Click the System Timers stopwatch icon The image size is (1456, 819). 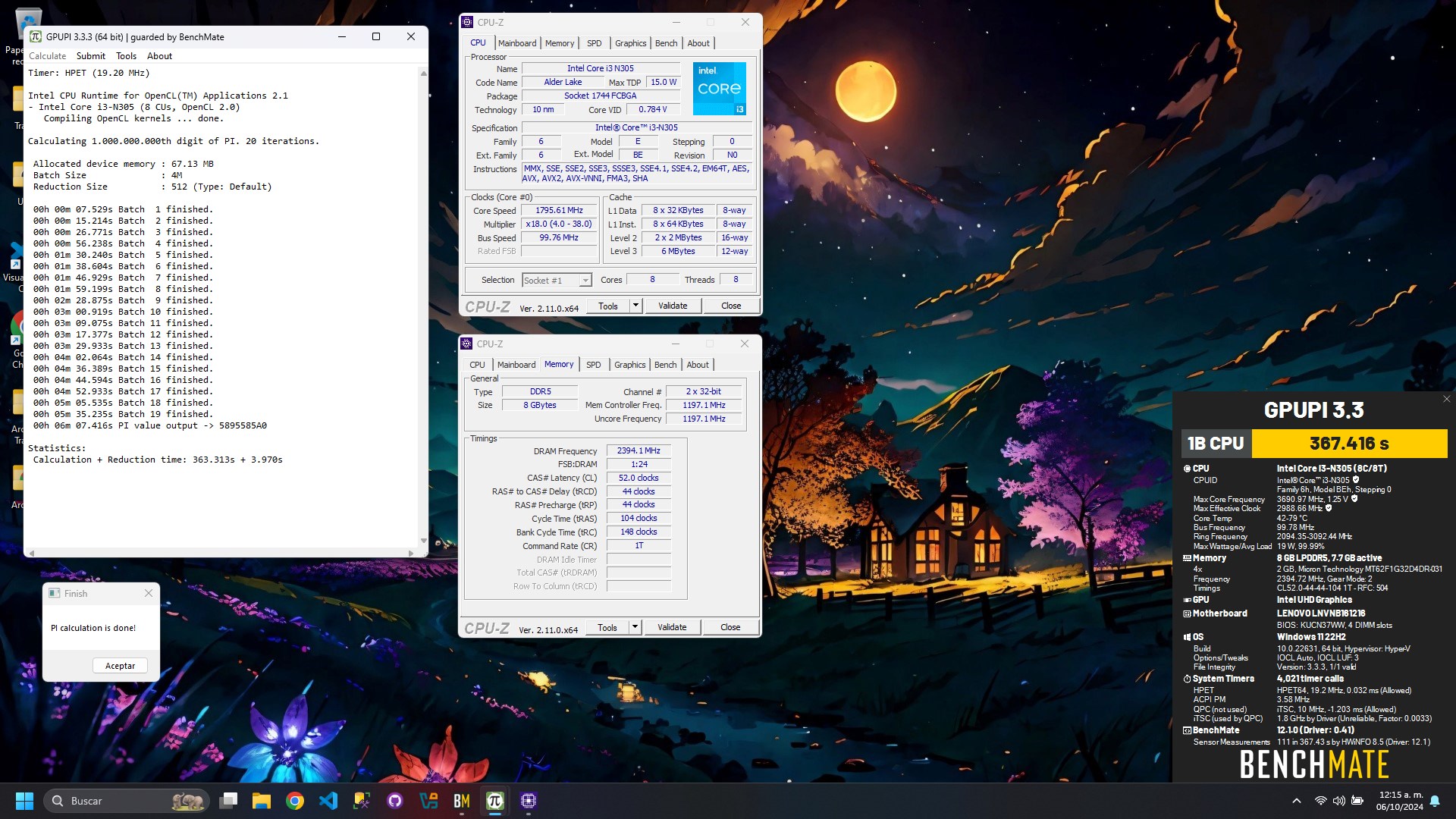point(1187,679)
